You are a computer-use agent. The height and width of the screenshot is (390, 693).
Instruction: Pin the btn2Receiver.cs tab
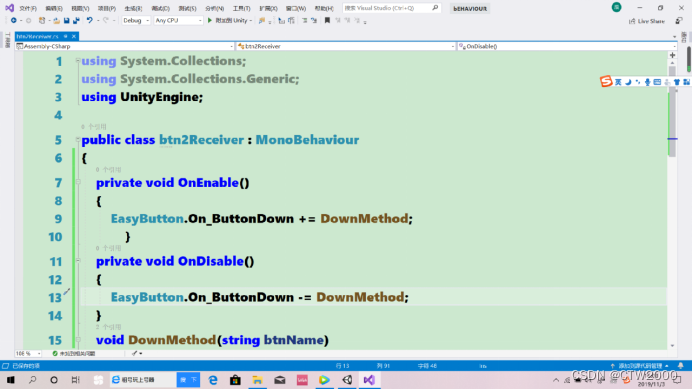pyautogui.click(x=65, y=36)
